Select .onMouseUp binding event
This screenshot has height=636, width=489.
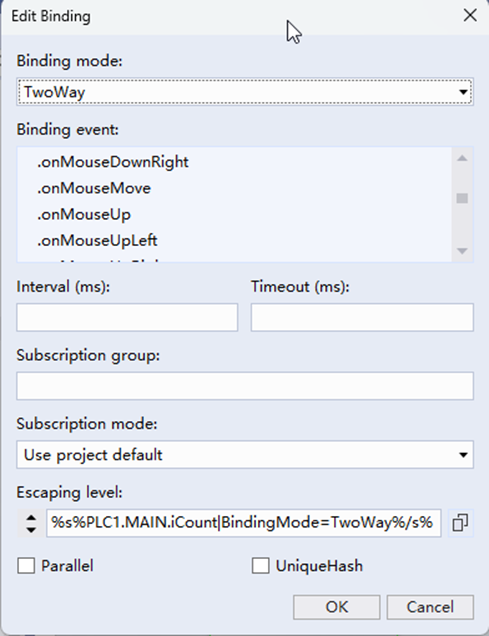point(84,215)
